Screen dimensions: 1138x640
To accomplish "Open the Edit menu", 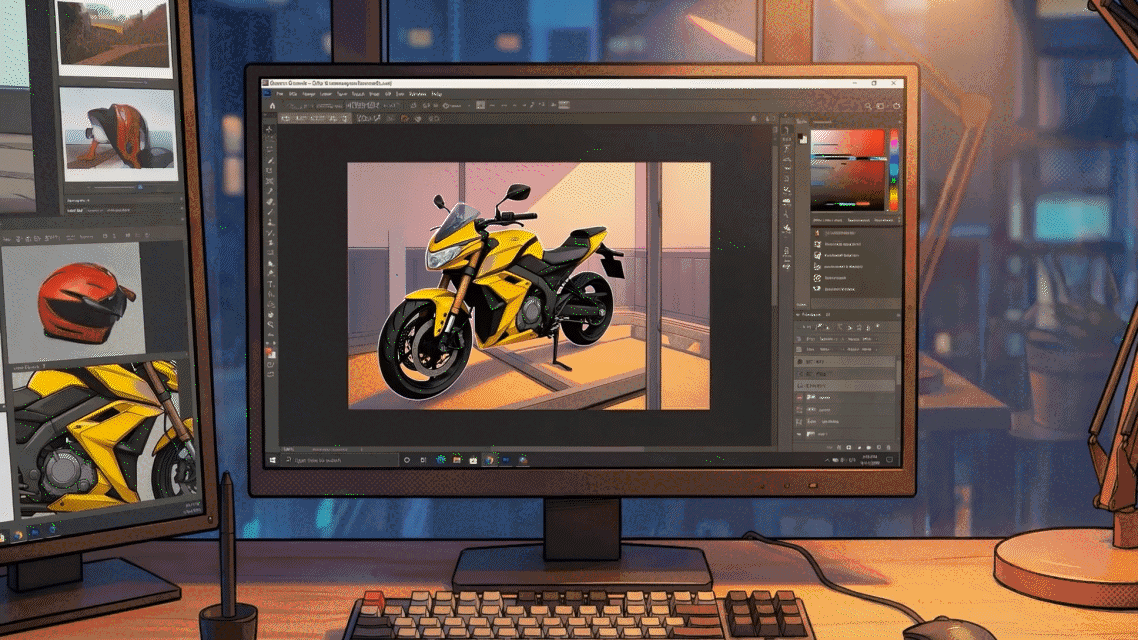I will 293,94.
